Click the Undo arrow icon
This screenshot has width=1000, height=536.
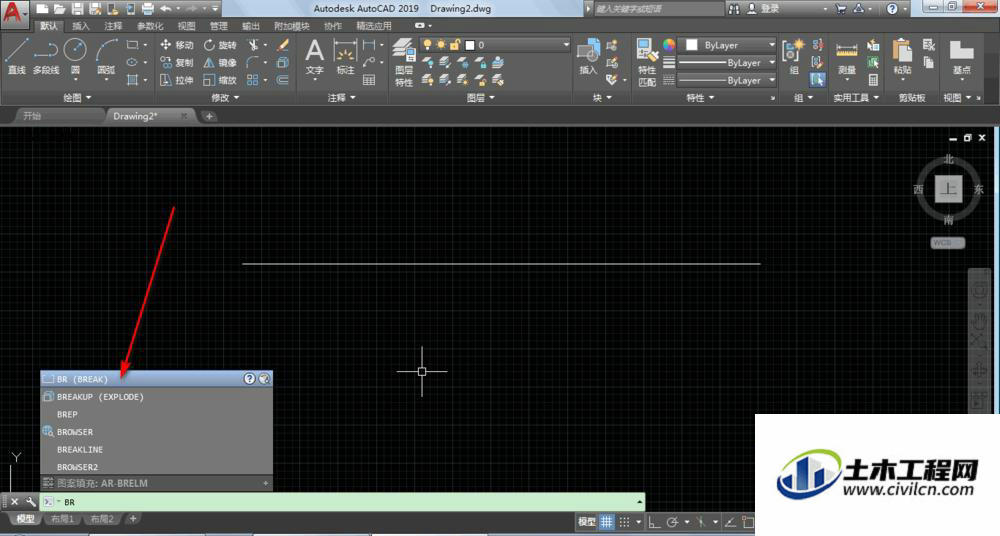pyautogui.click(x=165, y=9)
